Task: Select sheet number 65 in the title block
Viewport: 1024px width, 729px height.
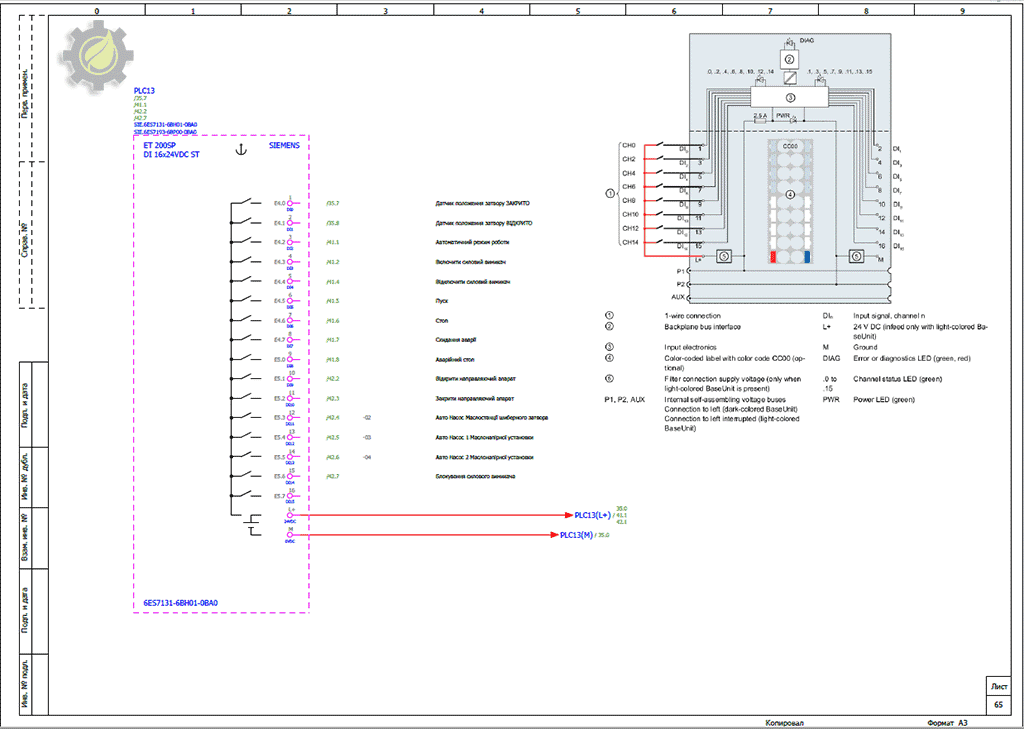Action: pos(998,705)
